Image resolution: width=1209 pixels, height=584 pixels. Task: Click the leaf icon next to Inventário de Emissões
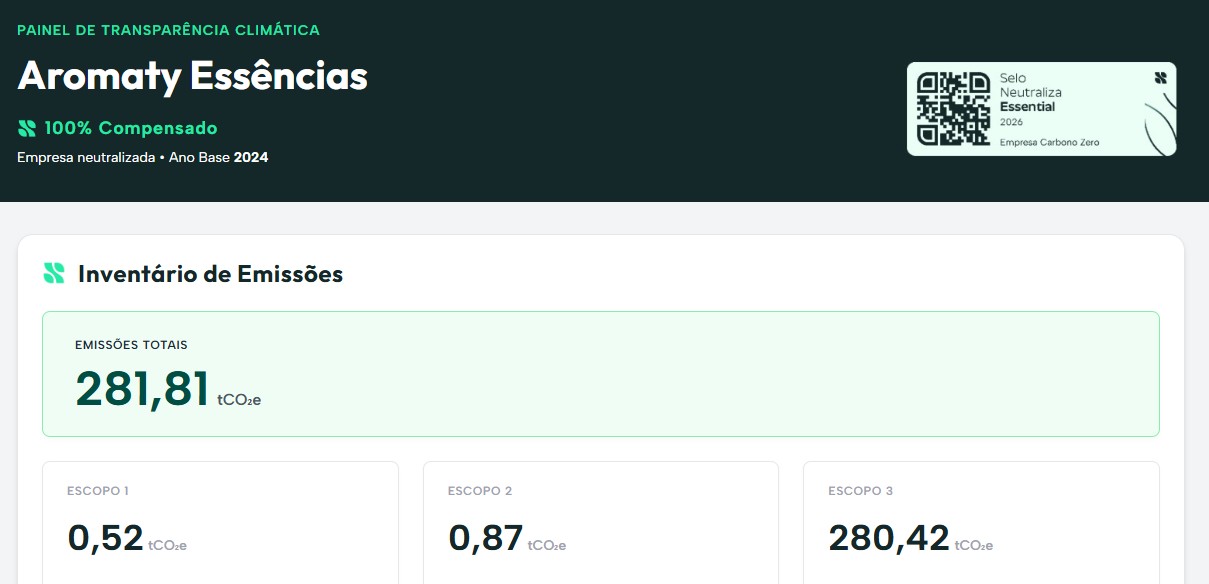click(x=54, y=273)
